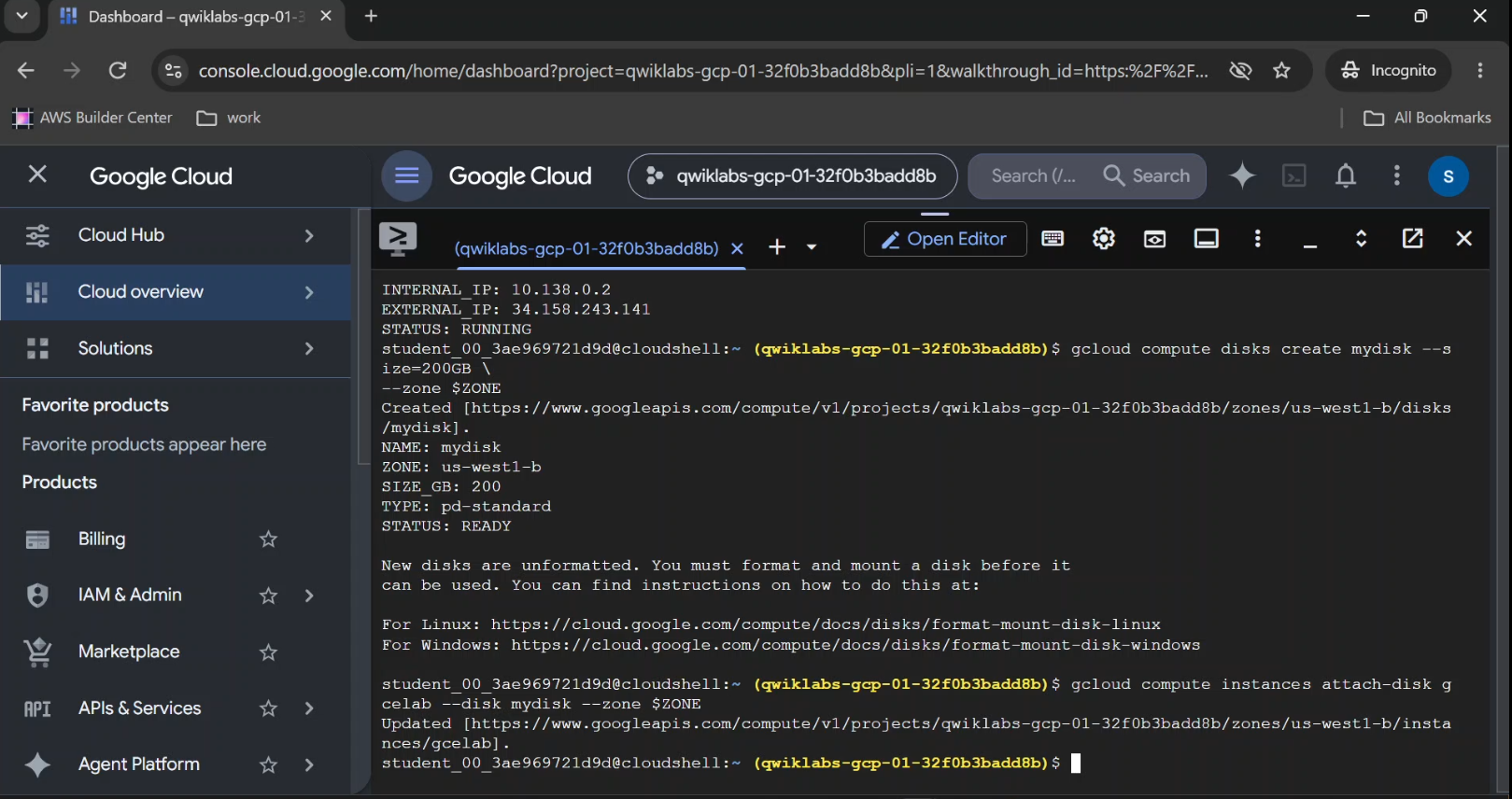Image resolution: width=1512 pixels, height=799 pixels.
Task: Select the qwiklabs-gcp-01-32f0b3badd8b terminal tab
Action: [586, 248]
